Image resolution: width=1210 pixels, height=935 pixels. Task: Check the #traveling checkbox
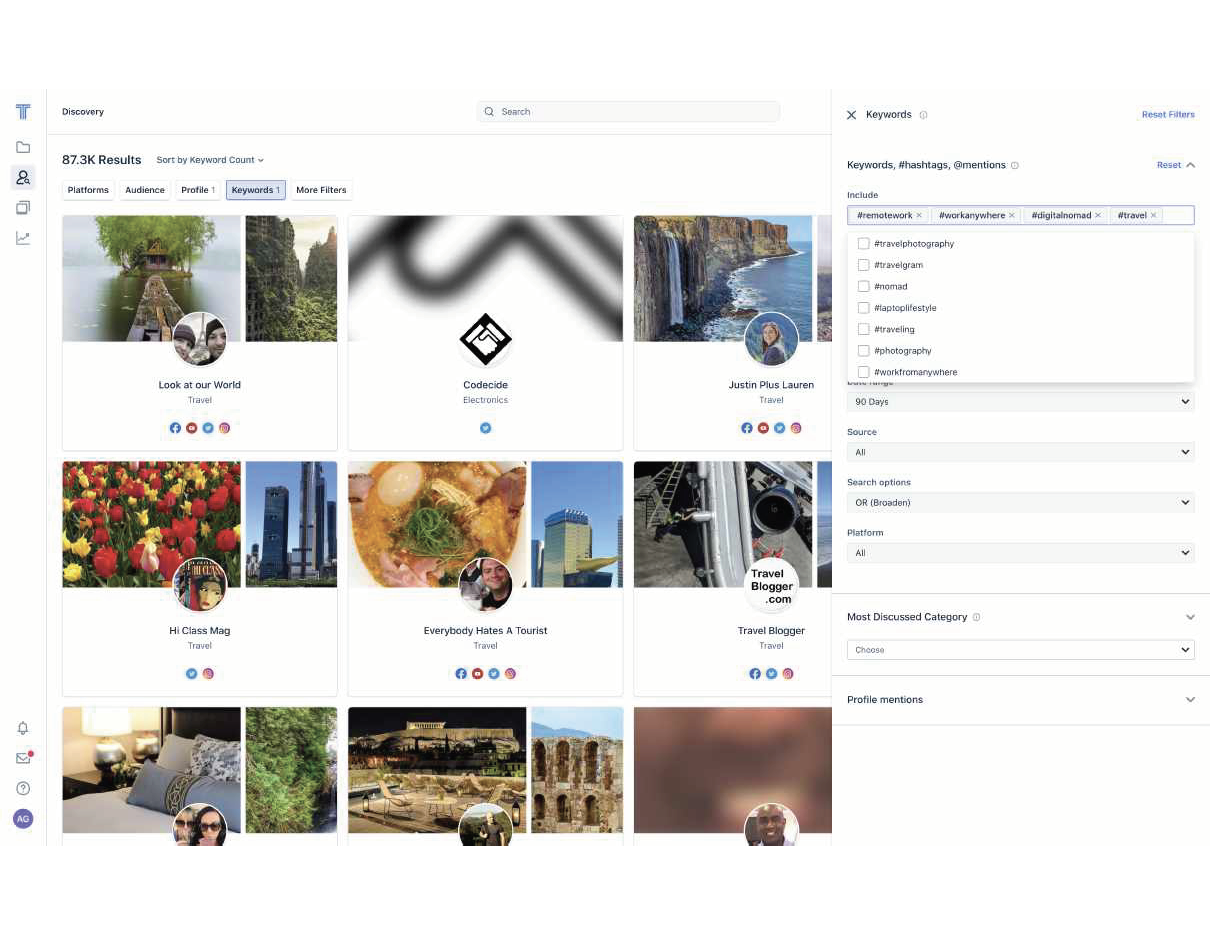click(864, 329)
